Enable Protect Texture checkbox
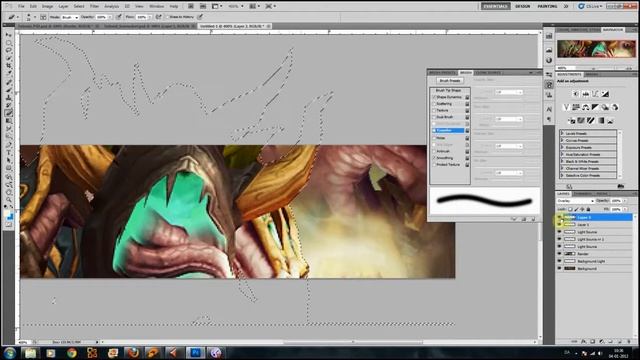This screenshot has width=640, height=360. pyautogui.click(x=434, y=164)
